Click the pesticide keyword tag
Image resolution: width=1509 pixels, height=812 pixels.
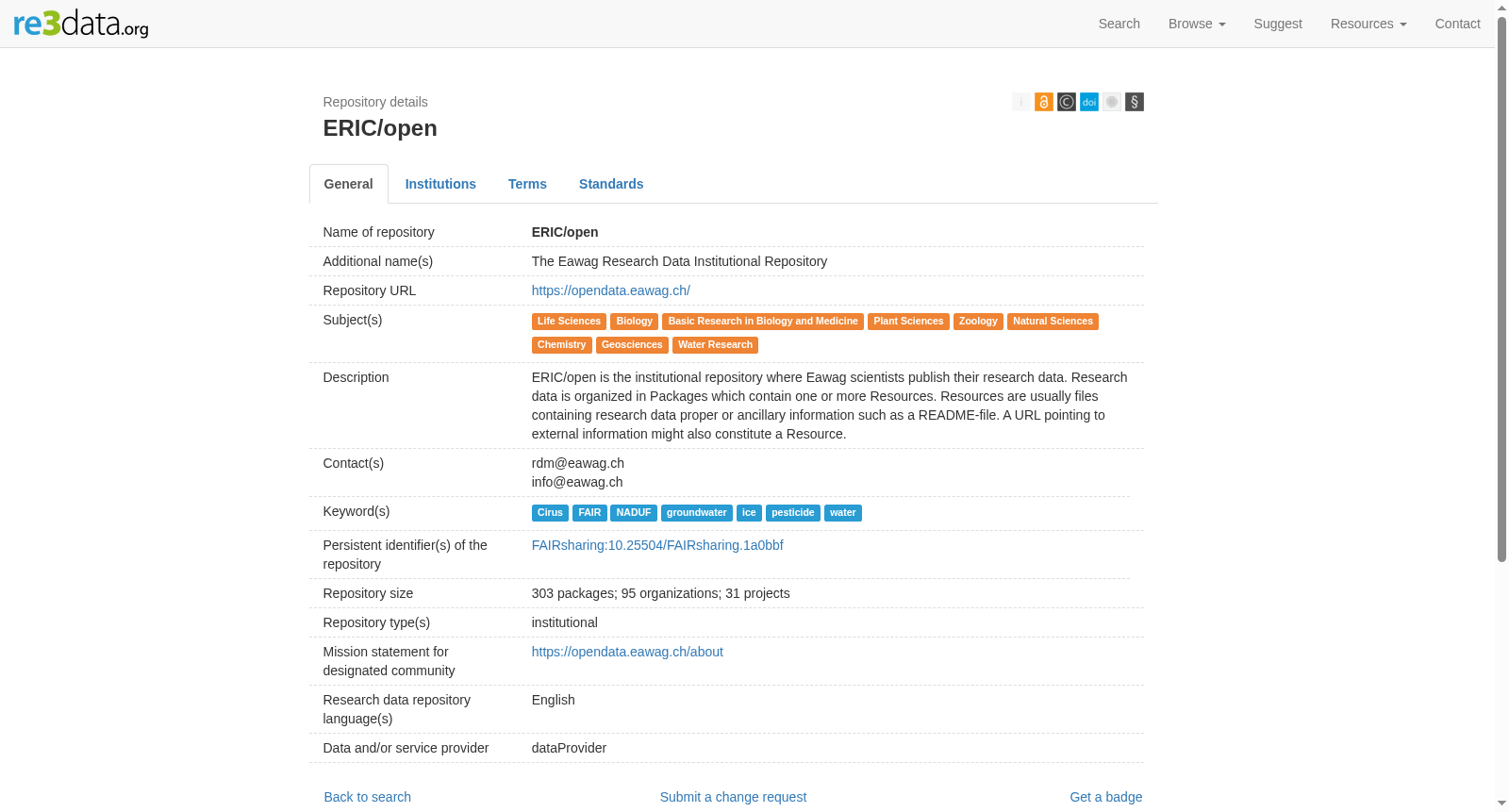point(793,513)
